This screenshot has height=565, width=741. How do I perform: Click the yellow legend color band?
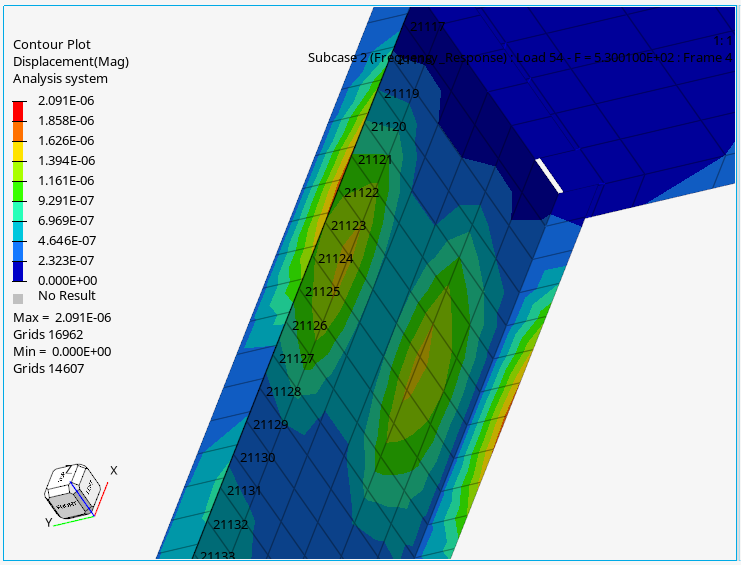pos(18,151)
